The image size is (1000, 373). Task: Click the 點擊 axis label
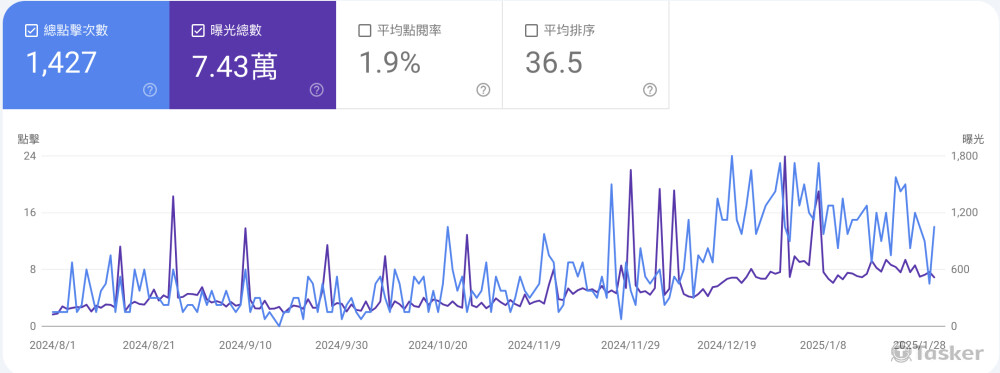tap(29, 138)
